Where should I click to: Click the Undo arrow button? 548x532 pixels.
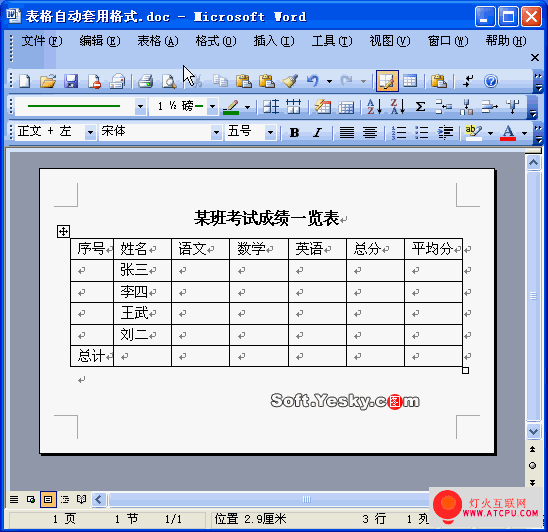coord(313,81)
